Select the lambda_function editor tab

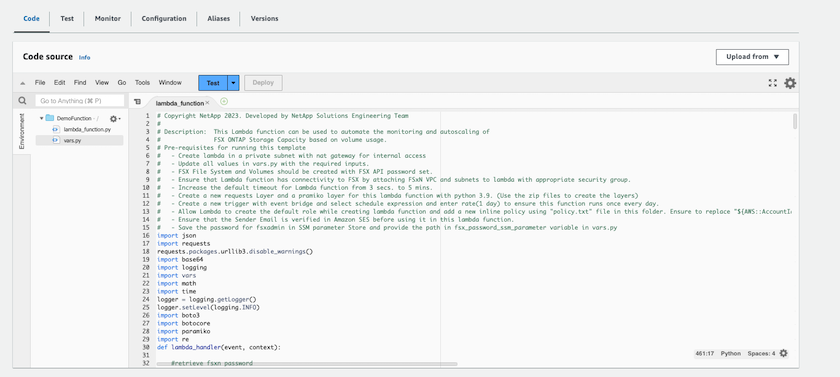pos(179,103)
